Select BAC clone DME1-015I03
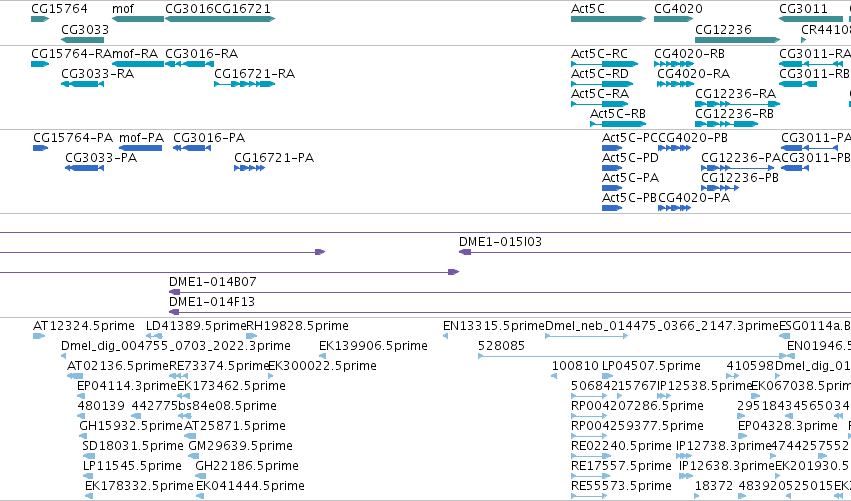Screen dimensions: 851x501 tap(500, 242)
